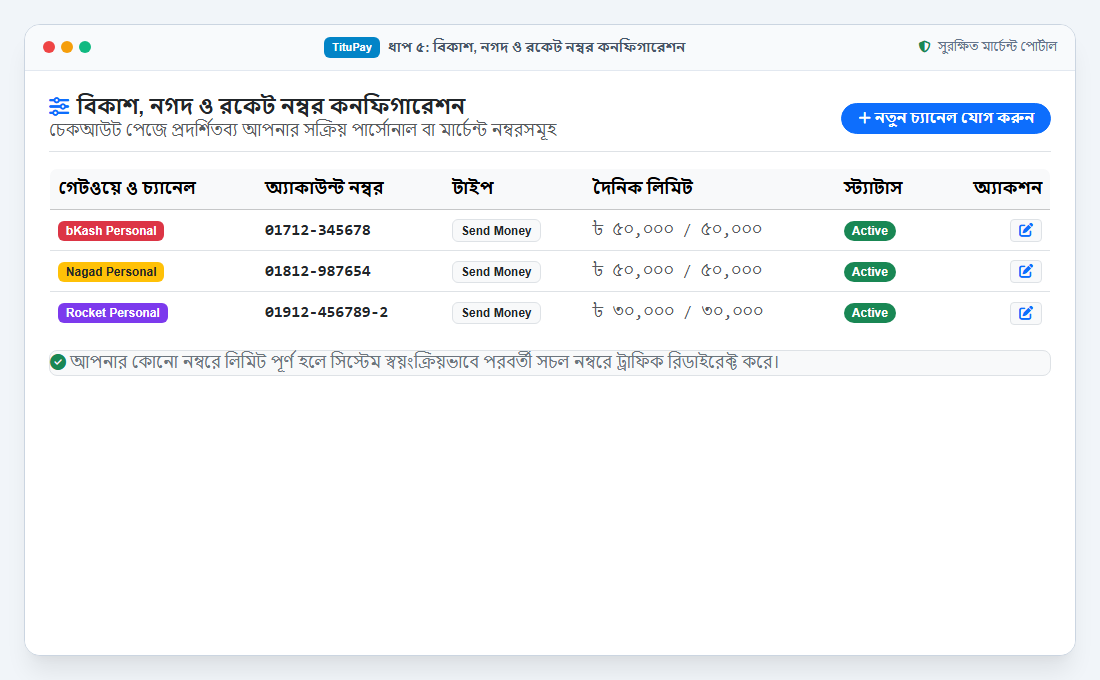Viewport: 1100px width, 680px height.
Task: Click the traffic redirect info note text
Action: pyautogui.click(x=425, y=362)
